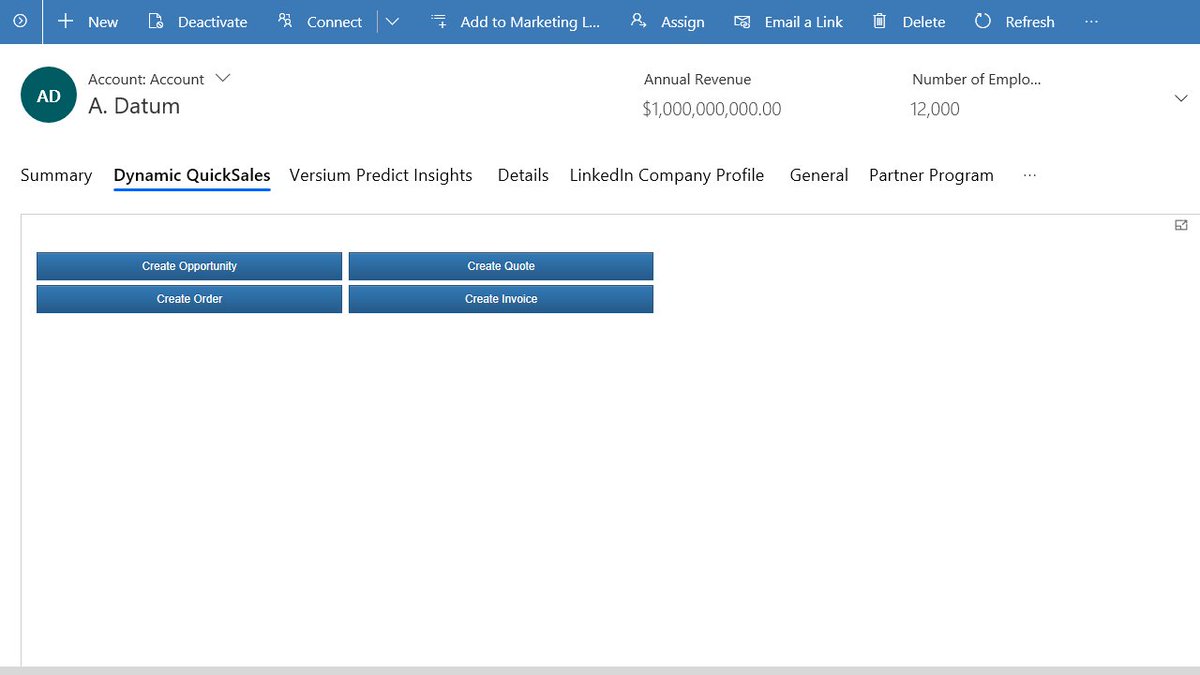Open the Details tab
This screenshot has width=1200, height=675.
523,175
